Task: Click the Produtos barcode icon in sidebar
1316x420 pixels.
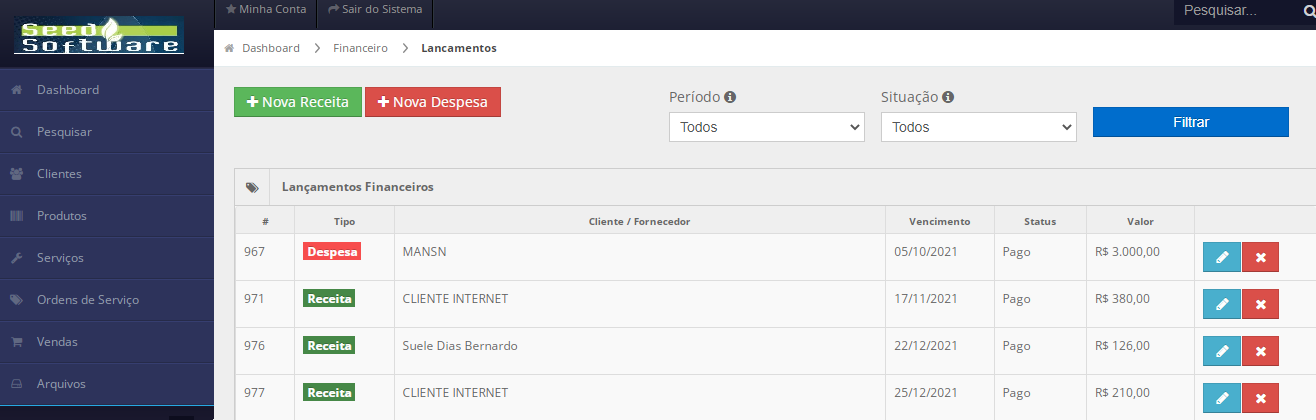Action: 17,216
